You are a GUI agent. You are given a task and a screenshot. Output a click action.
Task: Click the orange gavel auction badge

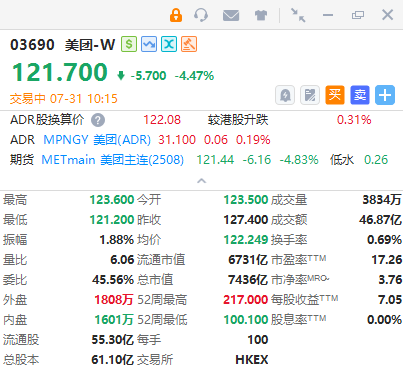tap(189, 44)
